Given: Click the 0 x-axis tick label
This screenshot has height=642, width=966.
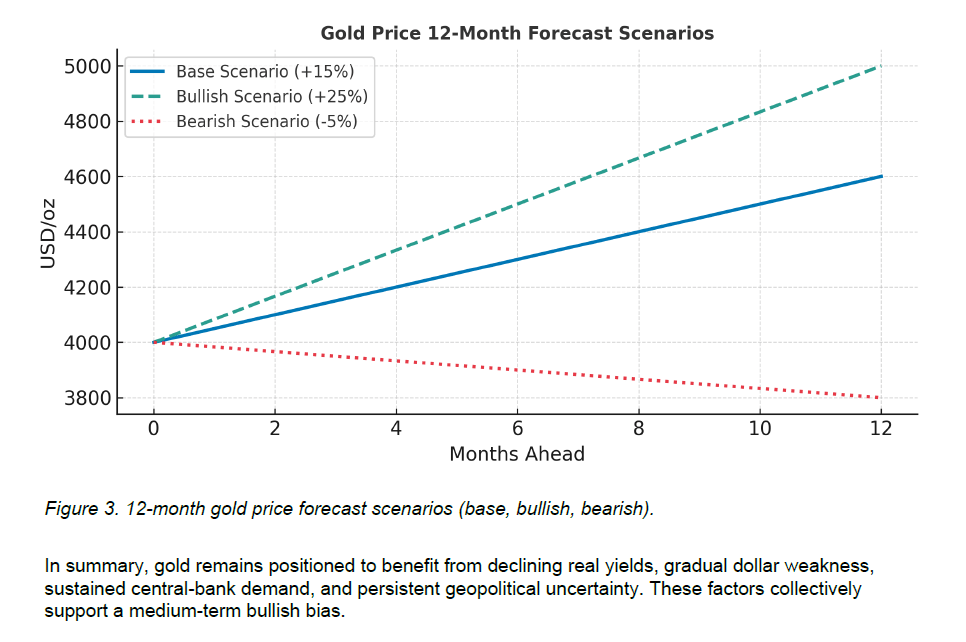Looking at the screenshot, I should click(153, 428).
